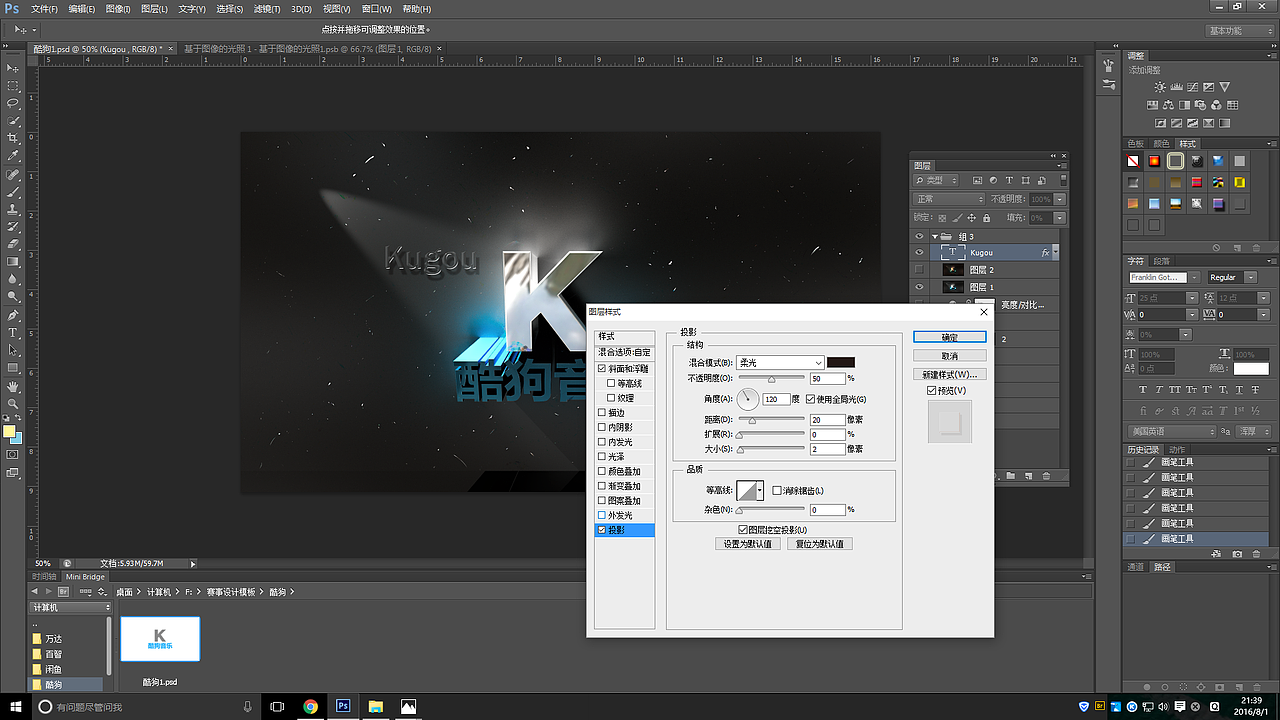Open the 美国英语 language dropdown
1280x720 pixels.
point(1171,432)
